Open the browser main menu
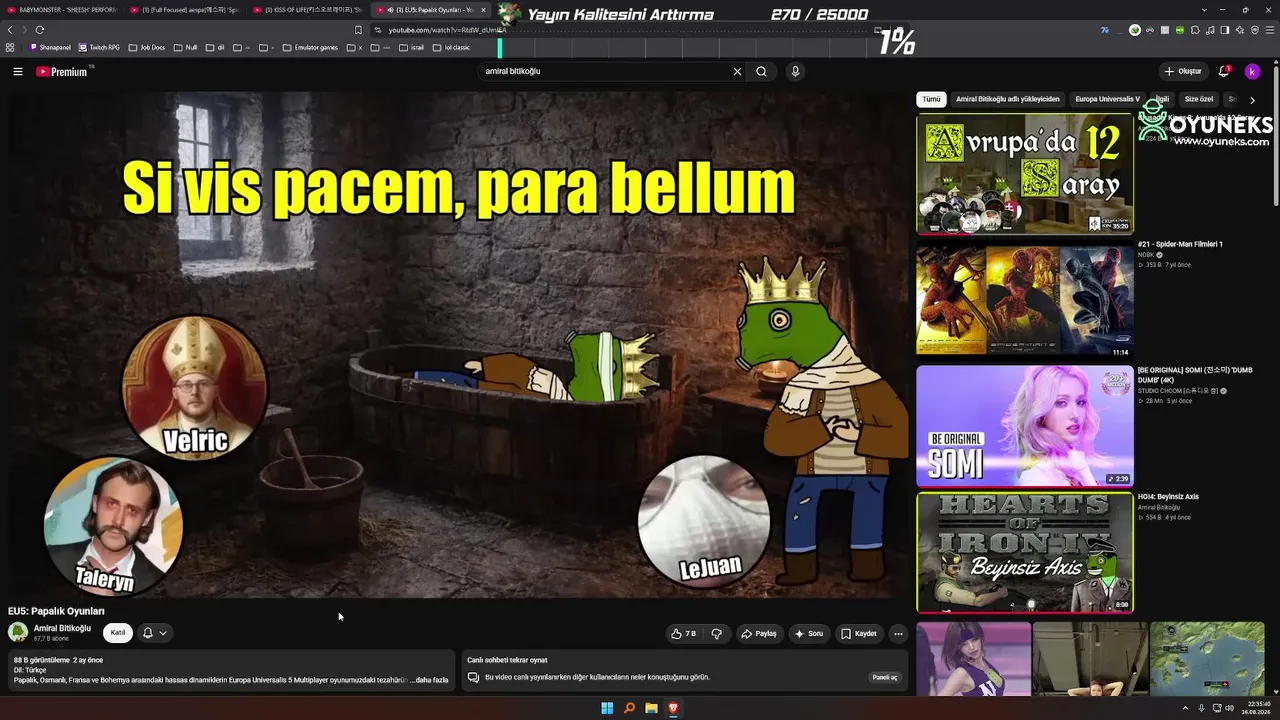This screenshot has width=1280, height=720. [x=1270, y=30]
